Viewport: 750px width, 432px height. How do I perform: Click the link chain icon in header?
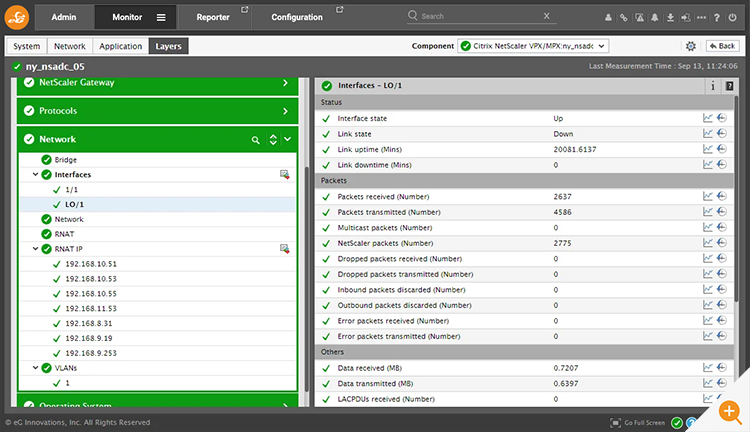[x=623, y=18]
